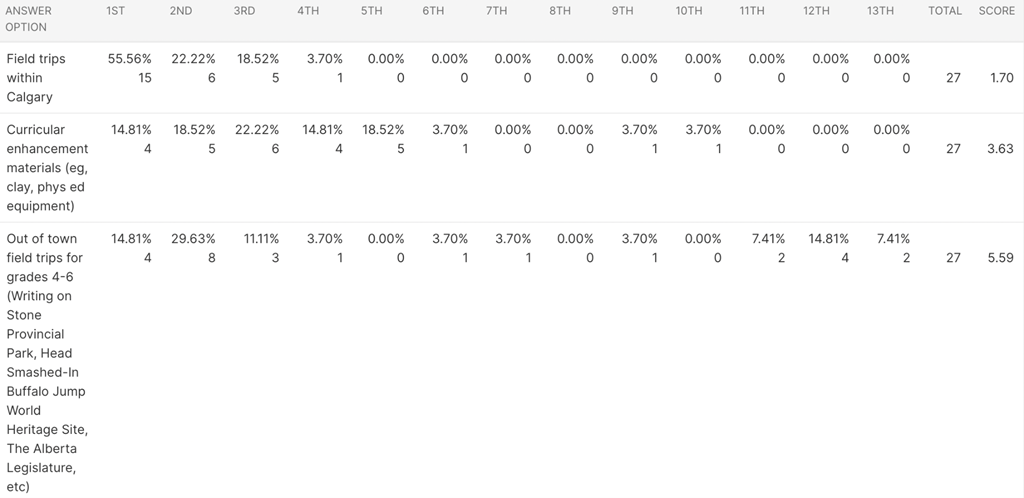The height and width of the screenshot is (498, 1024).
Task: Click the SCORE column header
Action: [x=996, y=11]
